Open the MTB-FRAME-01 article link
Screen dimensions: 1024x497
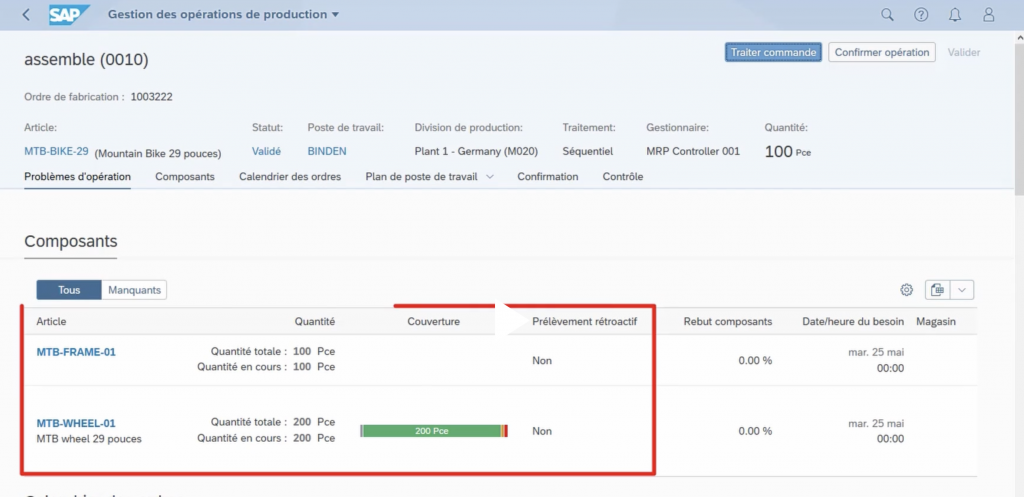click(x=76, y=352)
